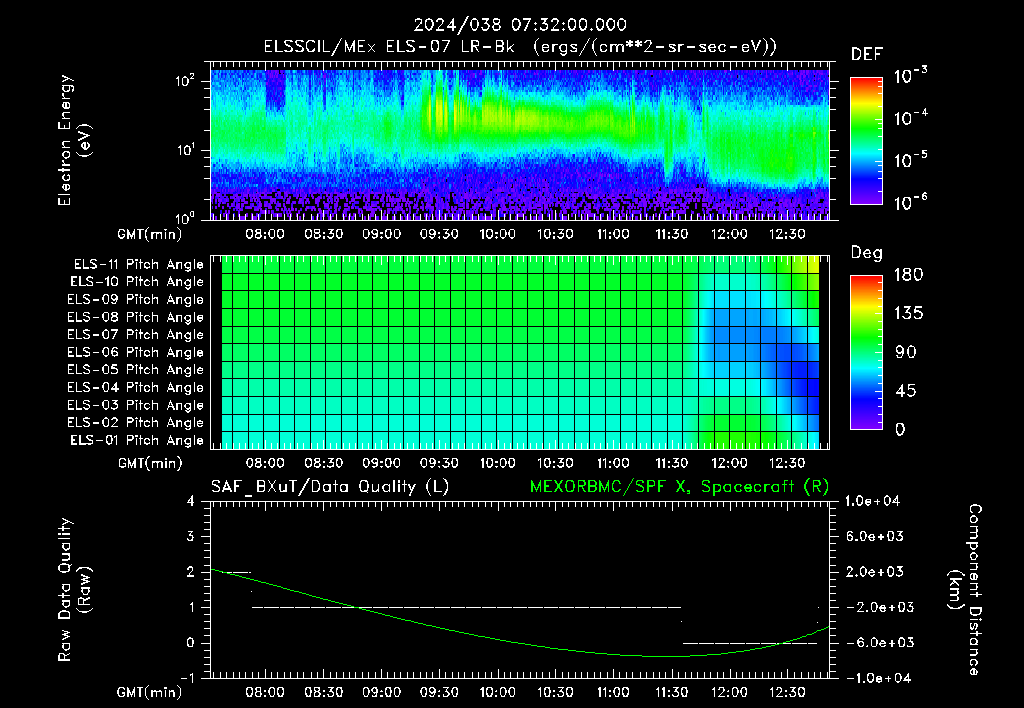Click the 10^-6 value on DEF scale
Image resolution: width=1024 pixels, height=708 pixels.
[x=910, y=202]
